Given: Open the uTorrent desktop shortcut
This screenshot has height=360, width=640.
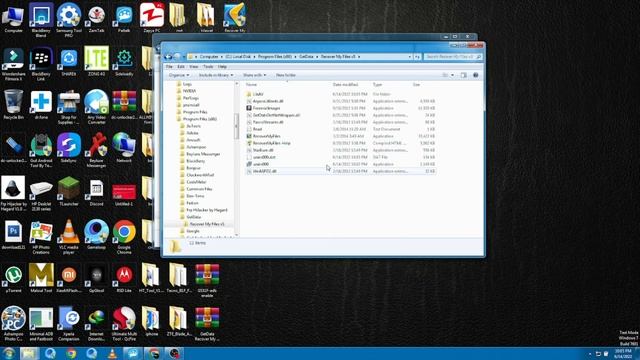Looking at the screenshot, I should pyautogui.click(x=13, y=278).
